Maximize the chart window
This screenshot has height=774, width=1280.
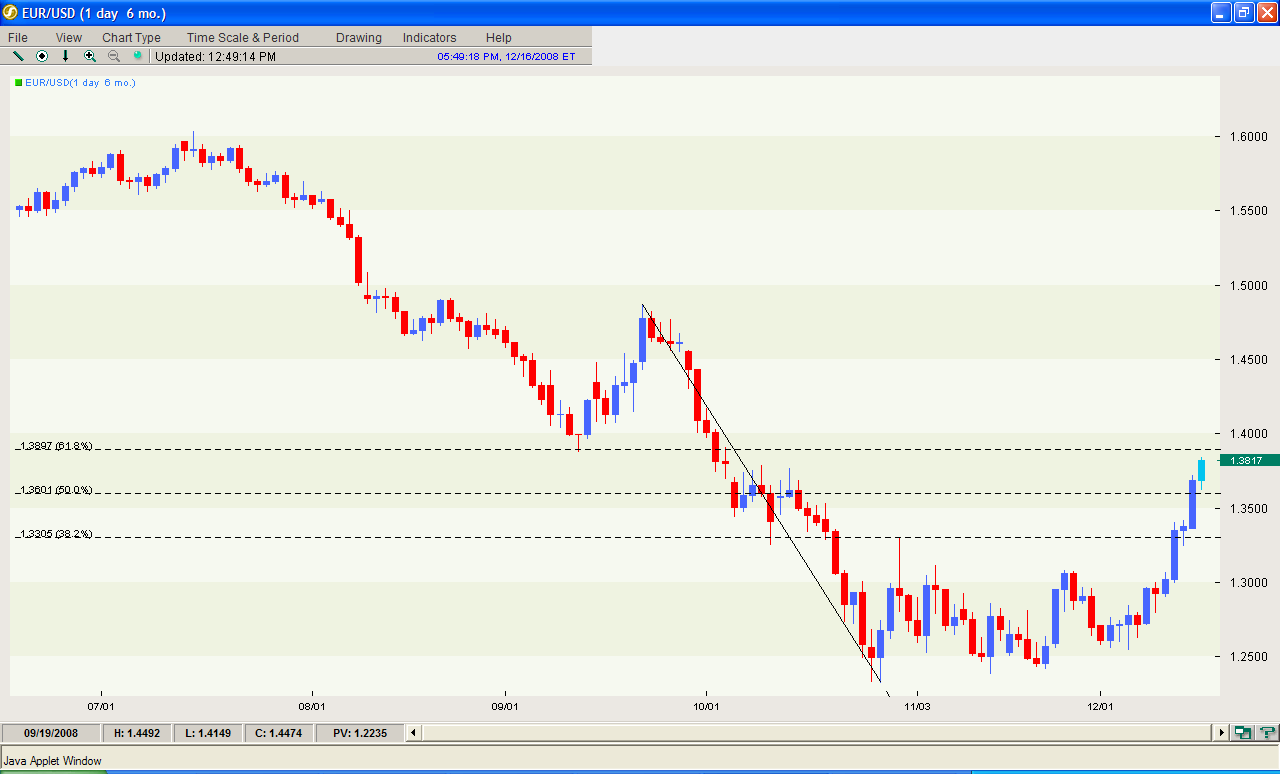(1244, 13)
